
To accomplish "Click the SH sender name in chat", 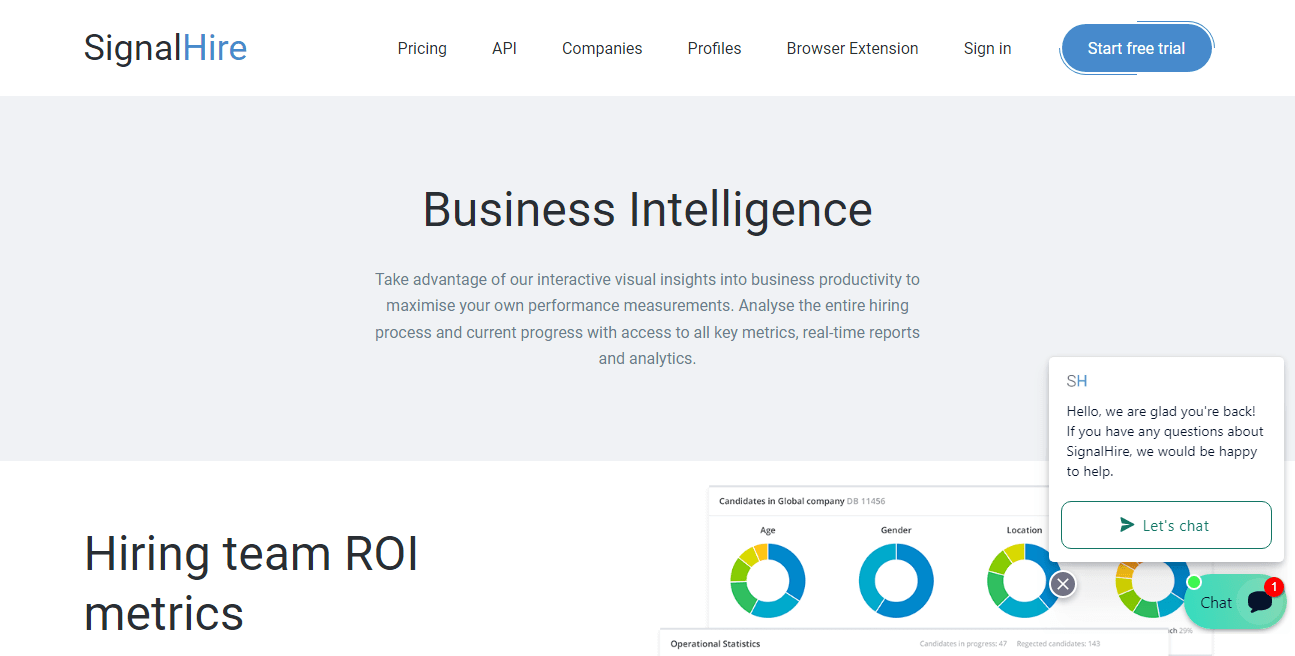I will coord(1077,381).
